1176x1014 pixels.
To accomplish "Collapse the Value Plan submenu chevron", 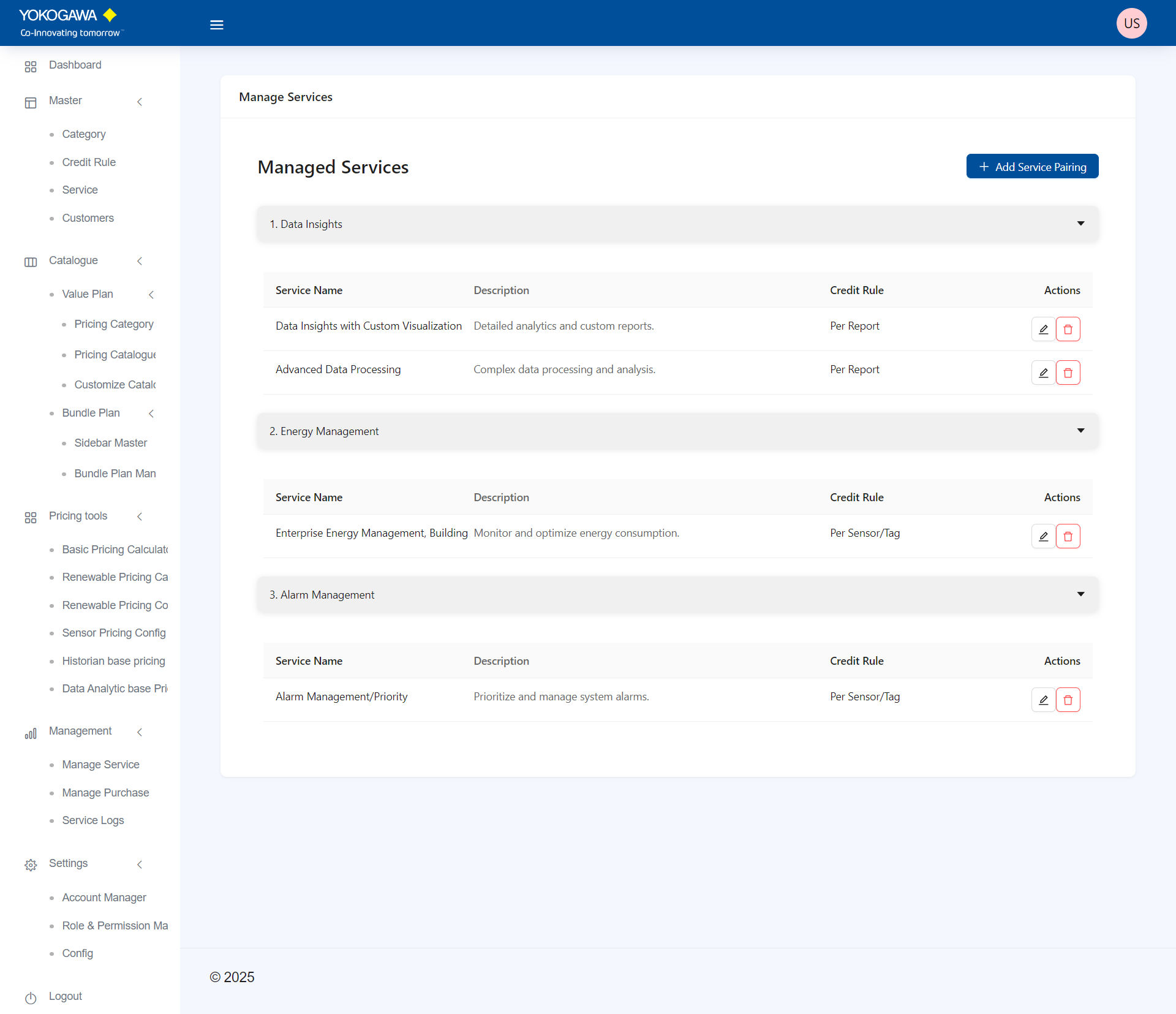I will (x=151, y=295).
